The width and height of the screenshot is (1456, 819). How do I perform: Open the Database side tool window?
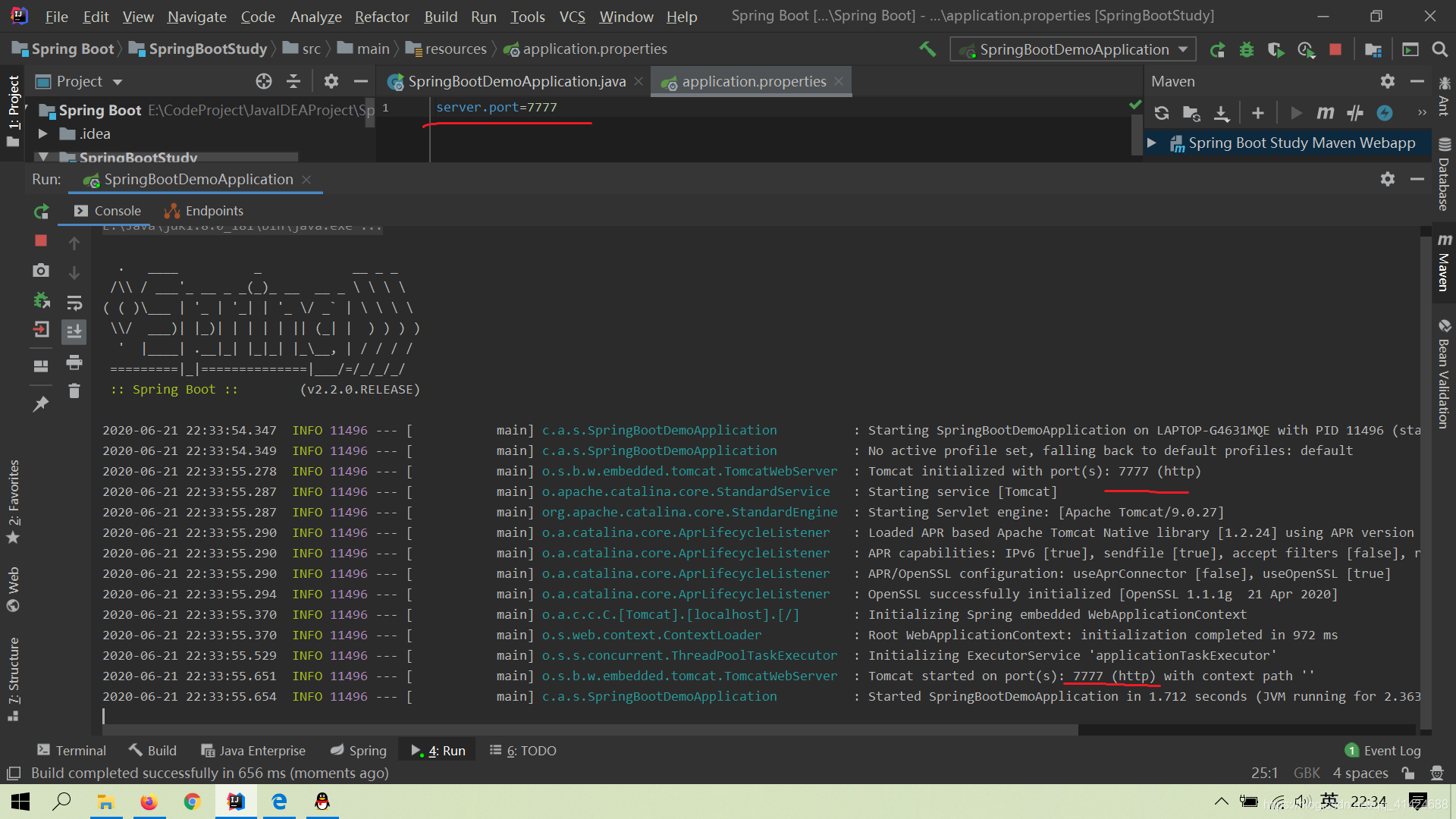pos(1443,175)
